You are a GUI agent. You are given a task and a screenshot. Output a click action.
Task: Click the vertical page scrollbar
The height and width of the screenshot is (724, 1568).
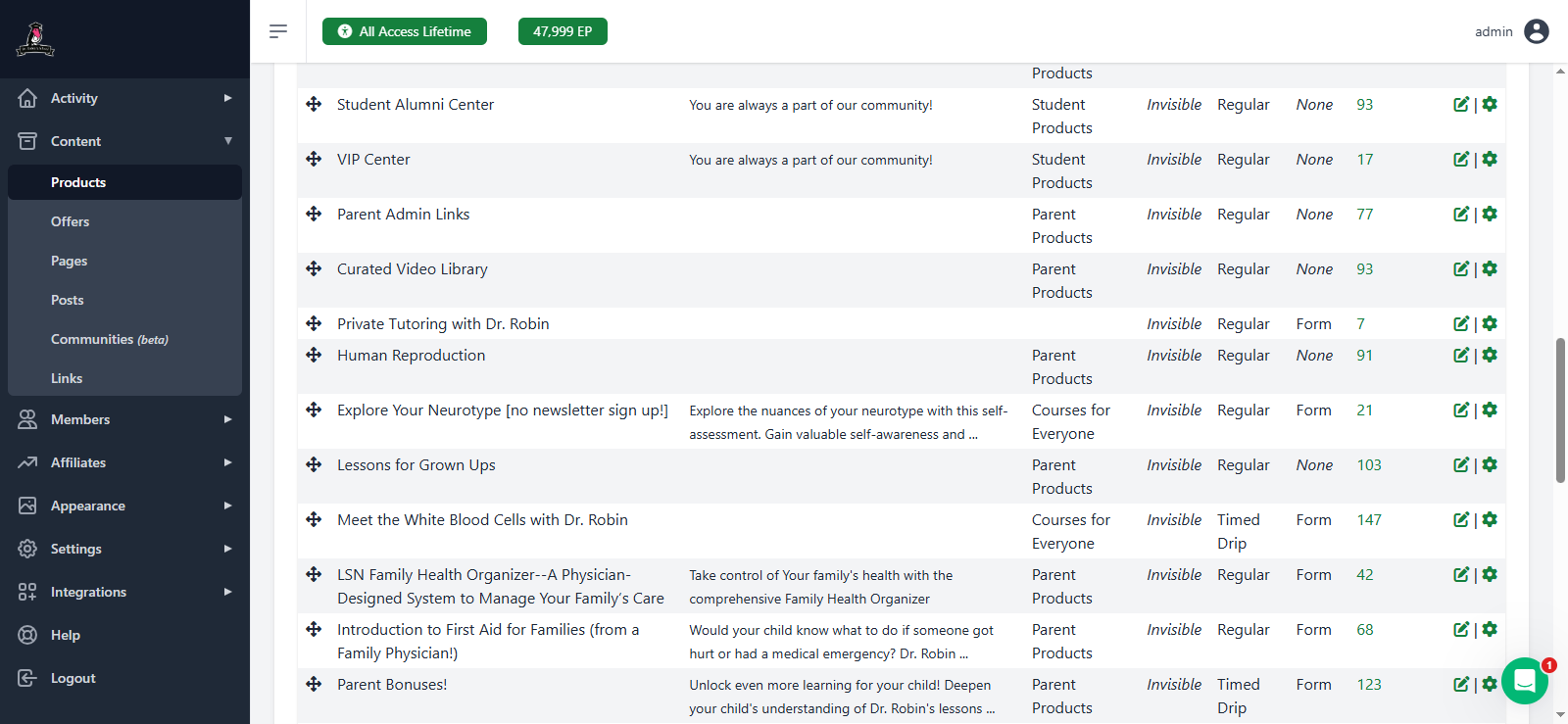(x=1560, y=410)
